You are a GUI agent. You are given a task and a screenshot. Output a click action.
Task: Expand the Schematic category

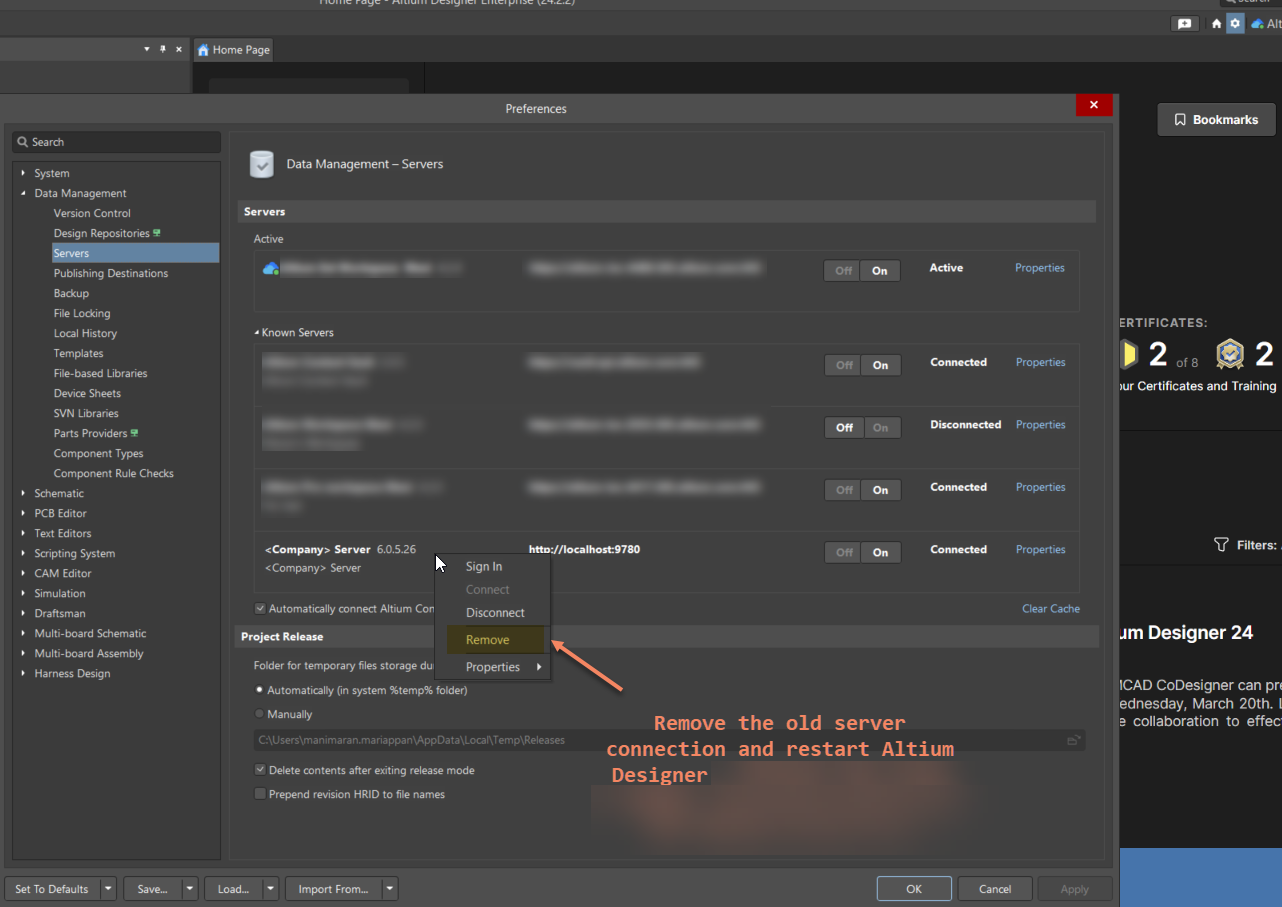23,493
